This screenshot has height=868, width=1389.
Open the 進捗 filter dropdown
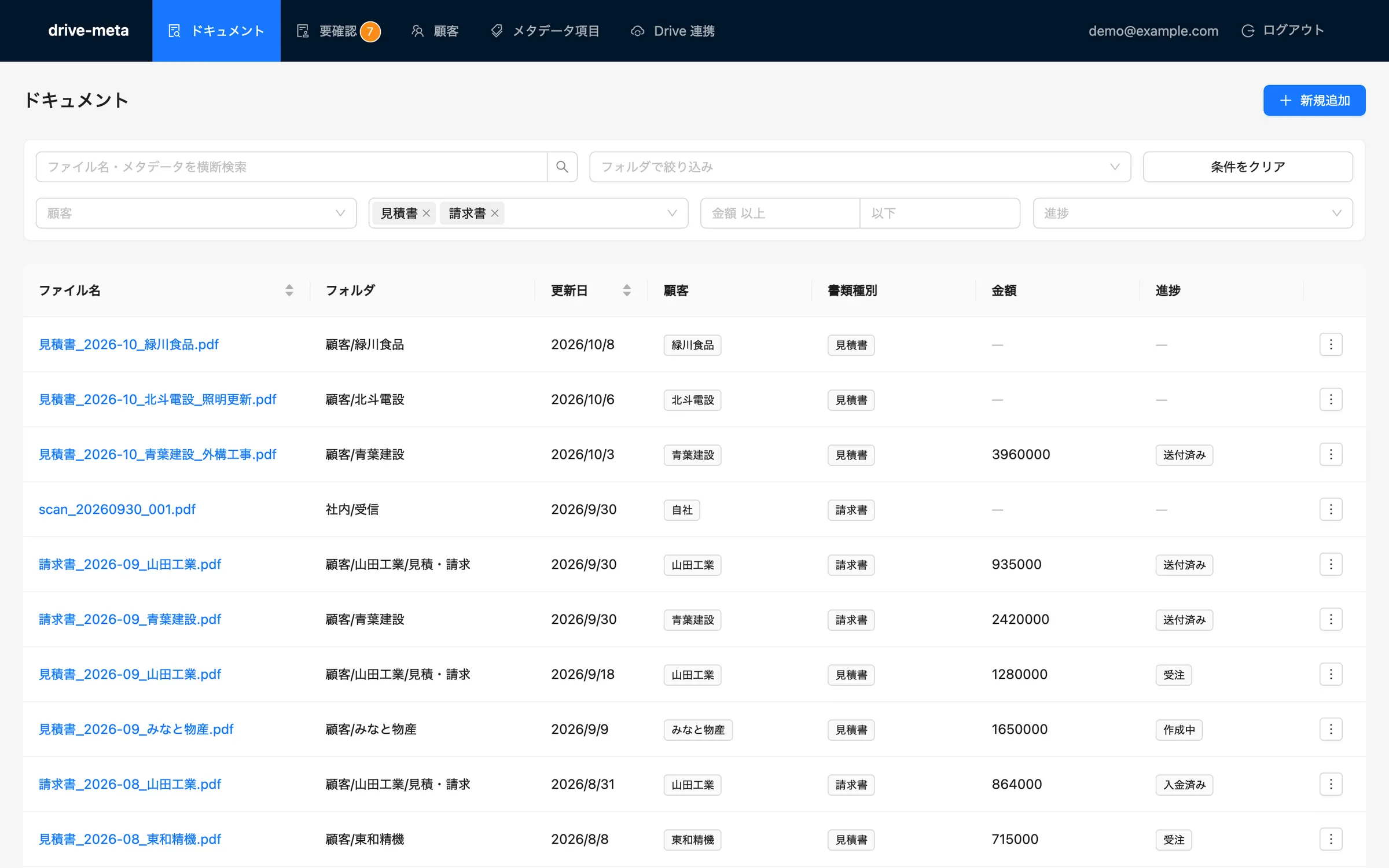point(1193,213)
